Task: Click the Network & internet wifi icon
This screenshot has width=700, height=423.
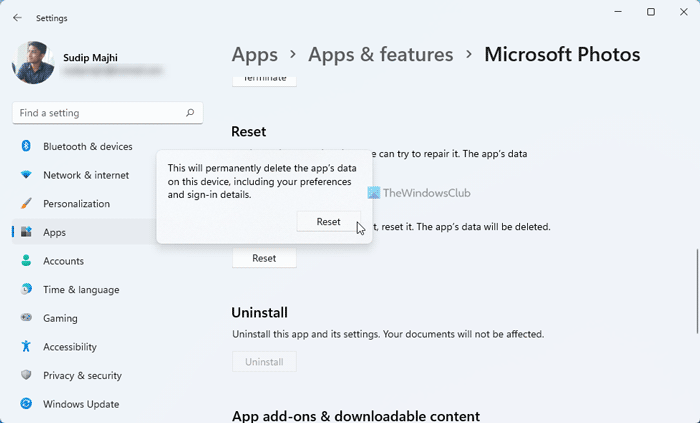Action: point(26,174)
